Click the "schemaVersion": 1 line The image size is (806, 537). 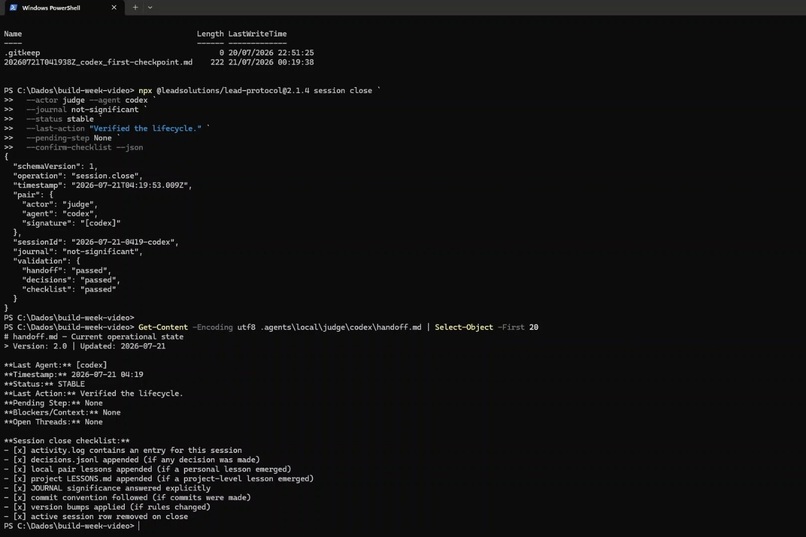click(x=55, y=166)
